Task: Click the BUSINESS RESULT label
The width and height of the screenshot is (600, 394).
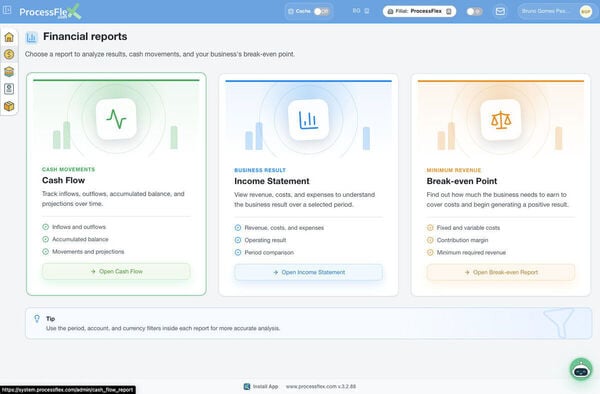Action: (x=260, y=170)
